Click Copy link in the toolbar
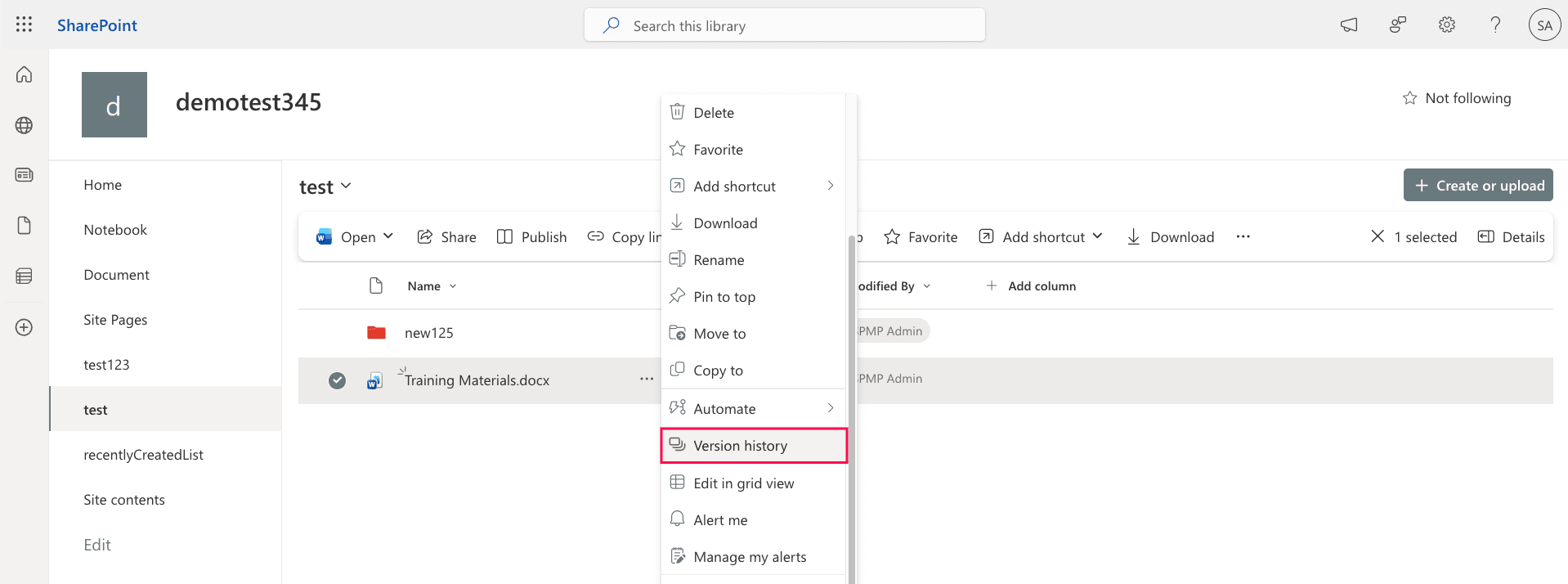1568x584 pixels. tap(624, 237)
